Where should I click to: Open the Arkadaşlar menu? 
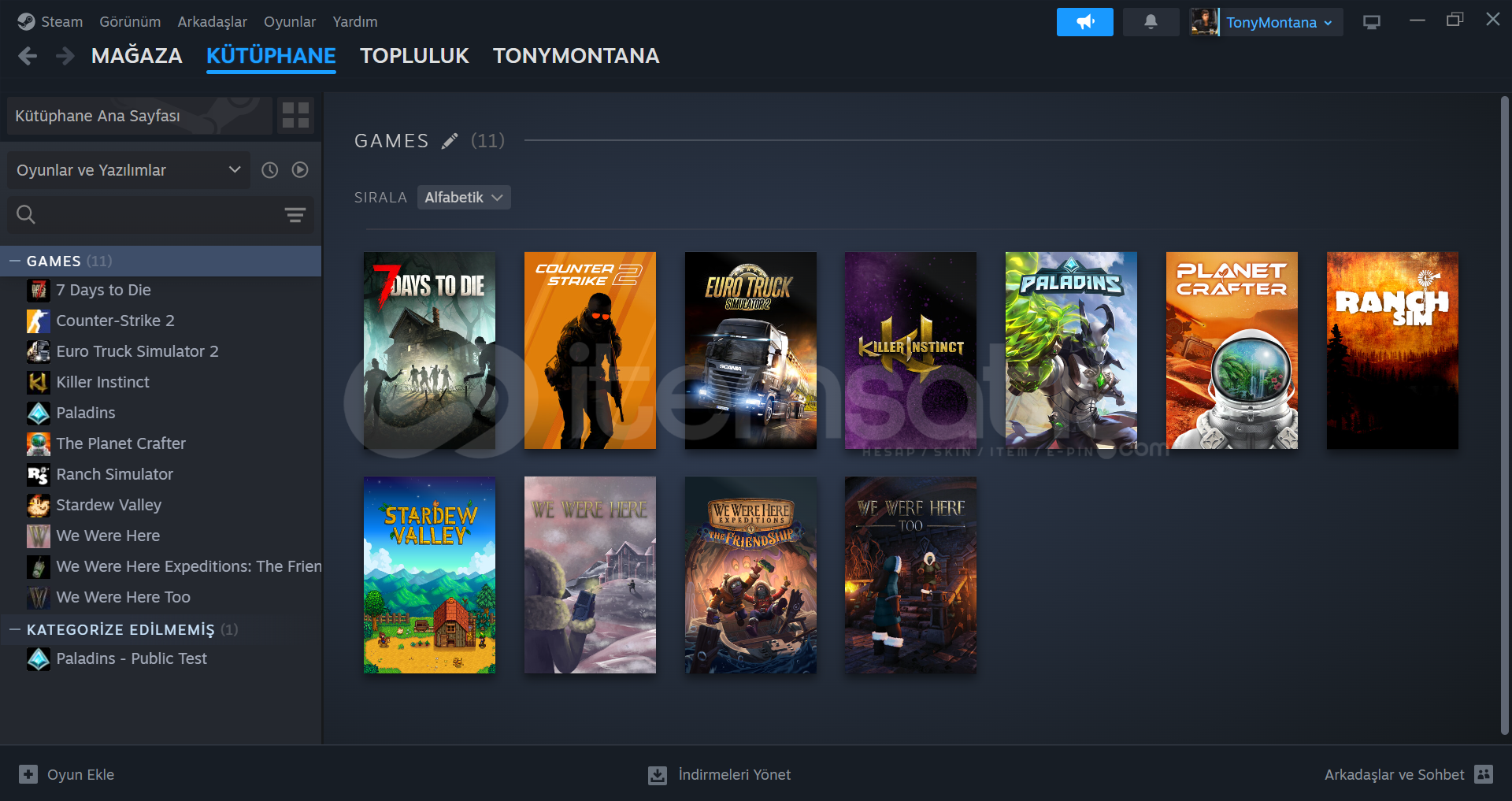click(x=212, y=22)
